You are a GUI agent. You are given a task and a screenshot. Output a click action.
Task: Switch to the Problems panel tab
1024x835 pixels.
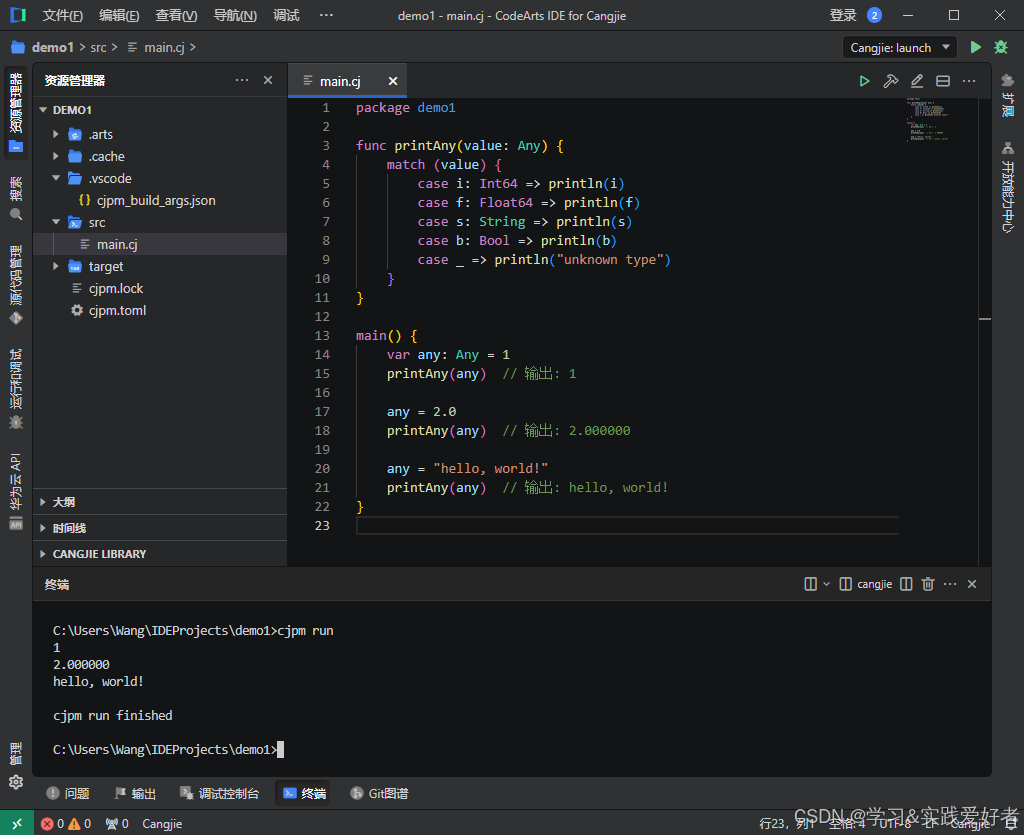tap(68, 793)
